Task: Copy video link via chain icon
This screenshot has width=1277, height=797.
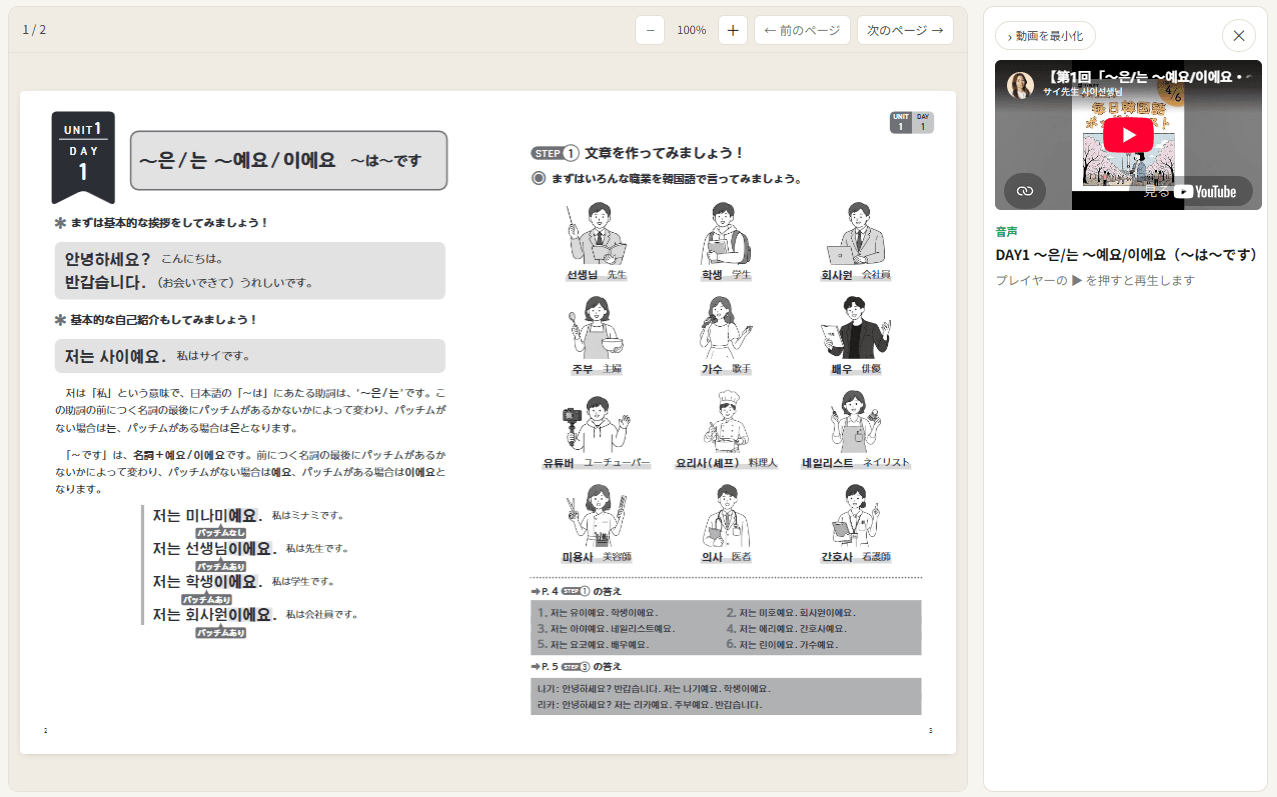Action: 1025,190
